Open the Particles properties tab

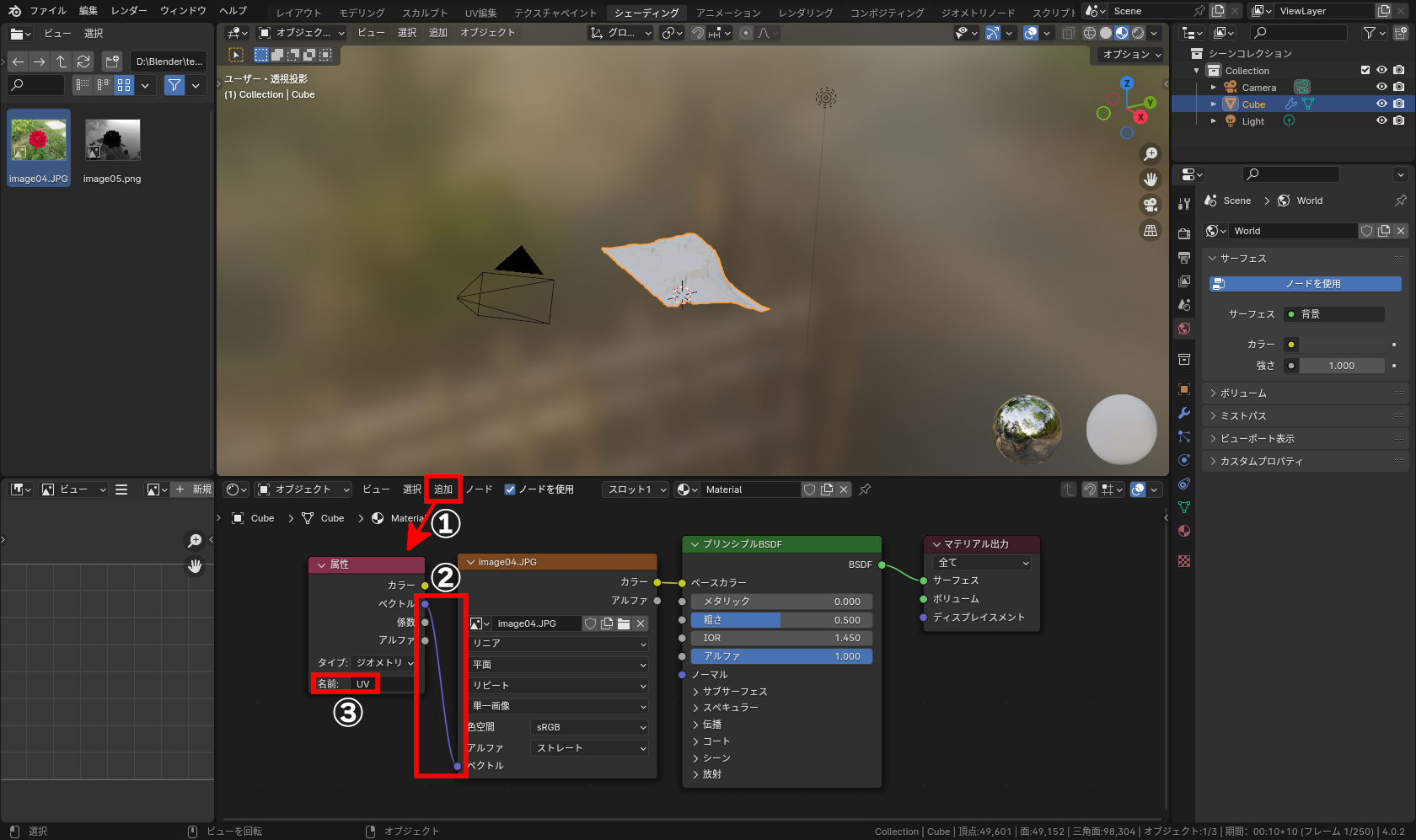point(1184,436)
